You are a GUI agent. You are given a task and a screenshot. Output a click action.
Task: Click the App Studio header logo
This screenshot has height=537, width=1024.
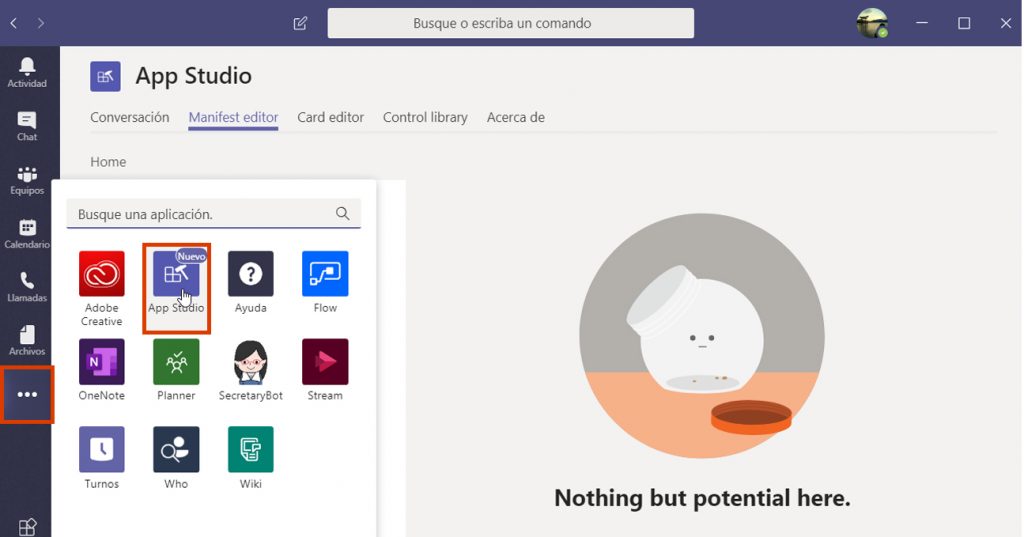pos(105,76)
